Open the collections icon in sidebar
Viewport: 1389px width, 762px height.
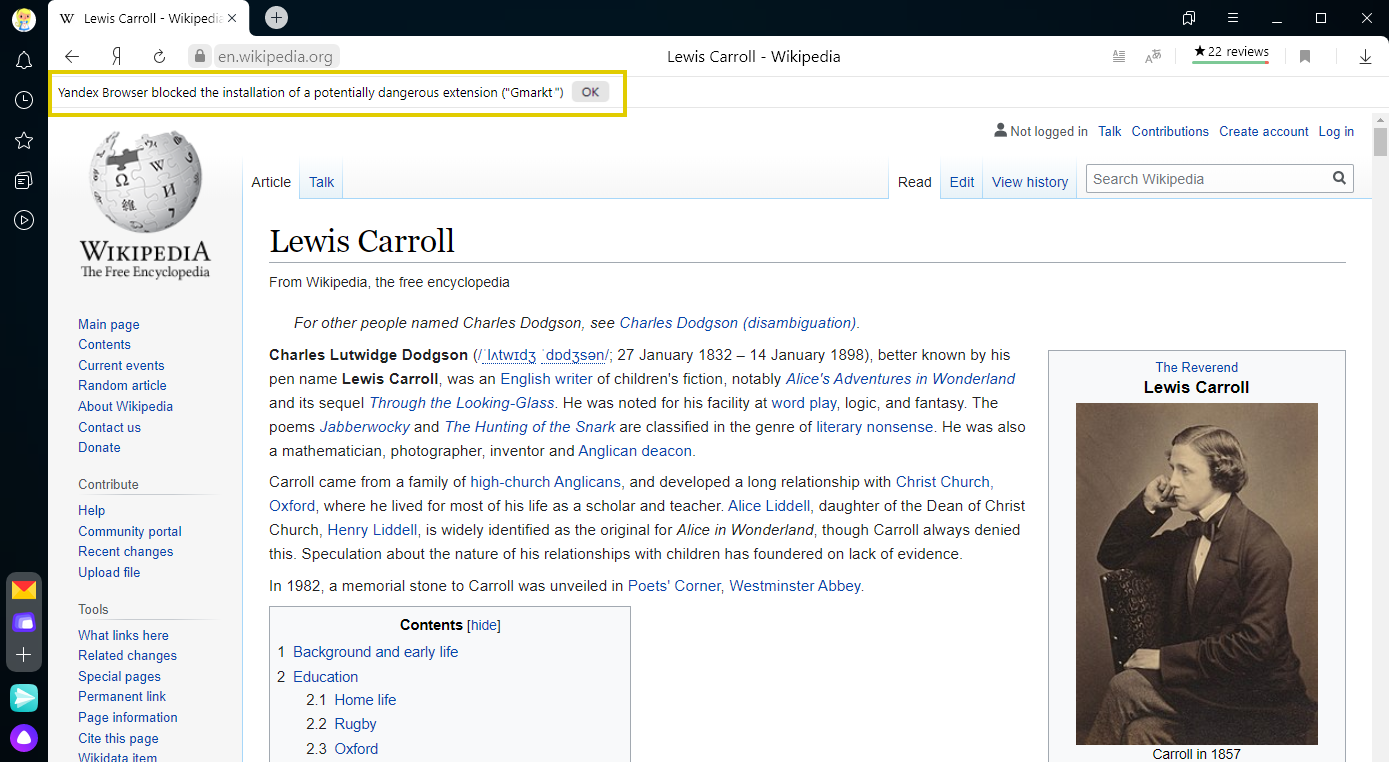24,180
